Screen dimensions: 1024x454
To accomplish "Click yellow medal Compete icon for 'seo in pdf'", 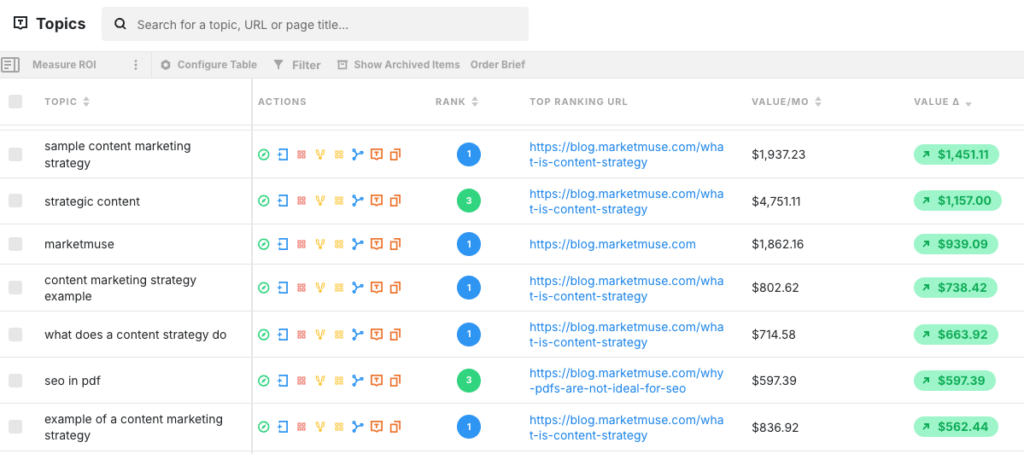I will coord(320,380).
